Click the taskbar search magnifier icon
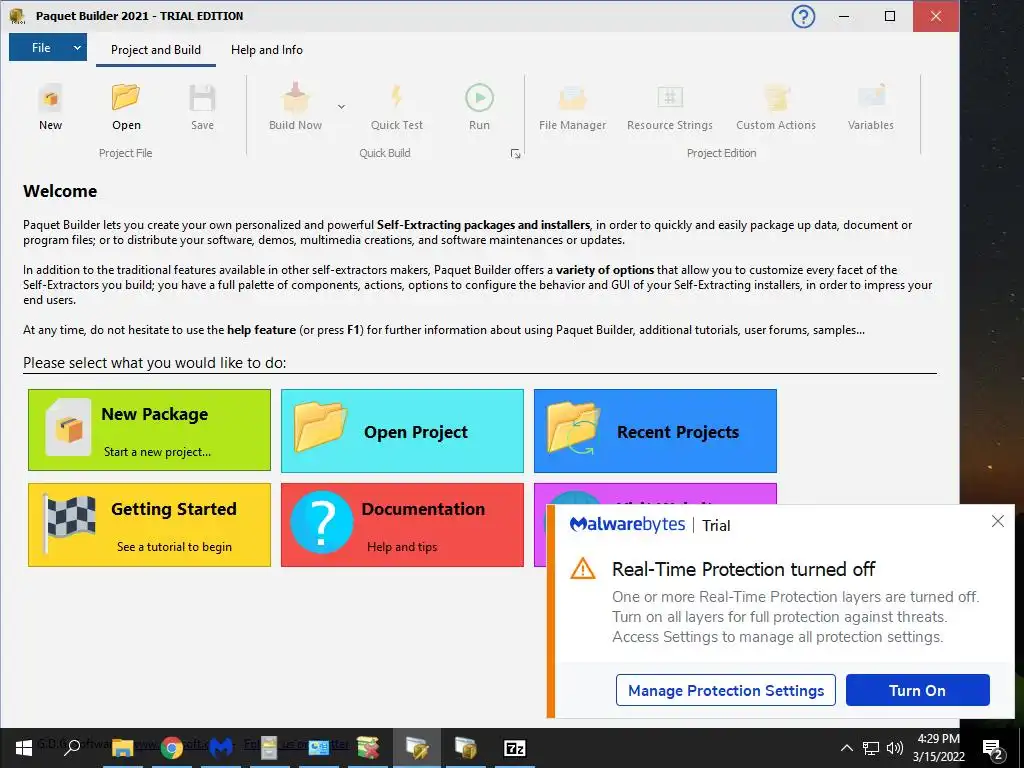The height and width of the screenshot is (768, 1024). coord(72,748)
